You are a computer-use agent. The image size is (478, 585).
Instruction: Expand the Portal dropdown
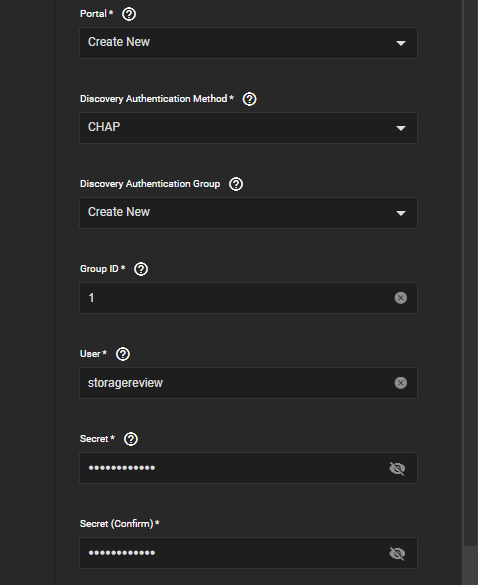pos(249,43)
